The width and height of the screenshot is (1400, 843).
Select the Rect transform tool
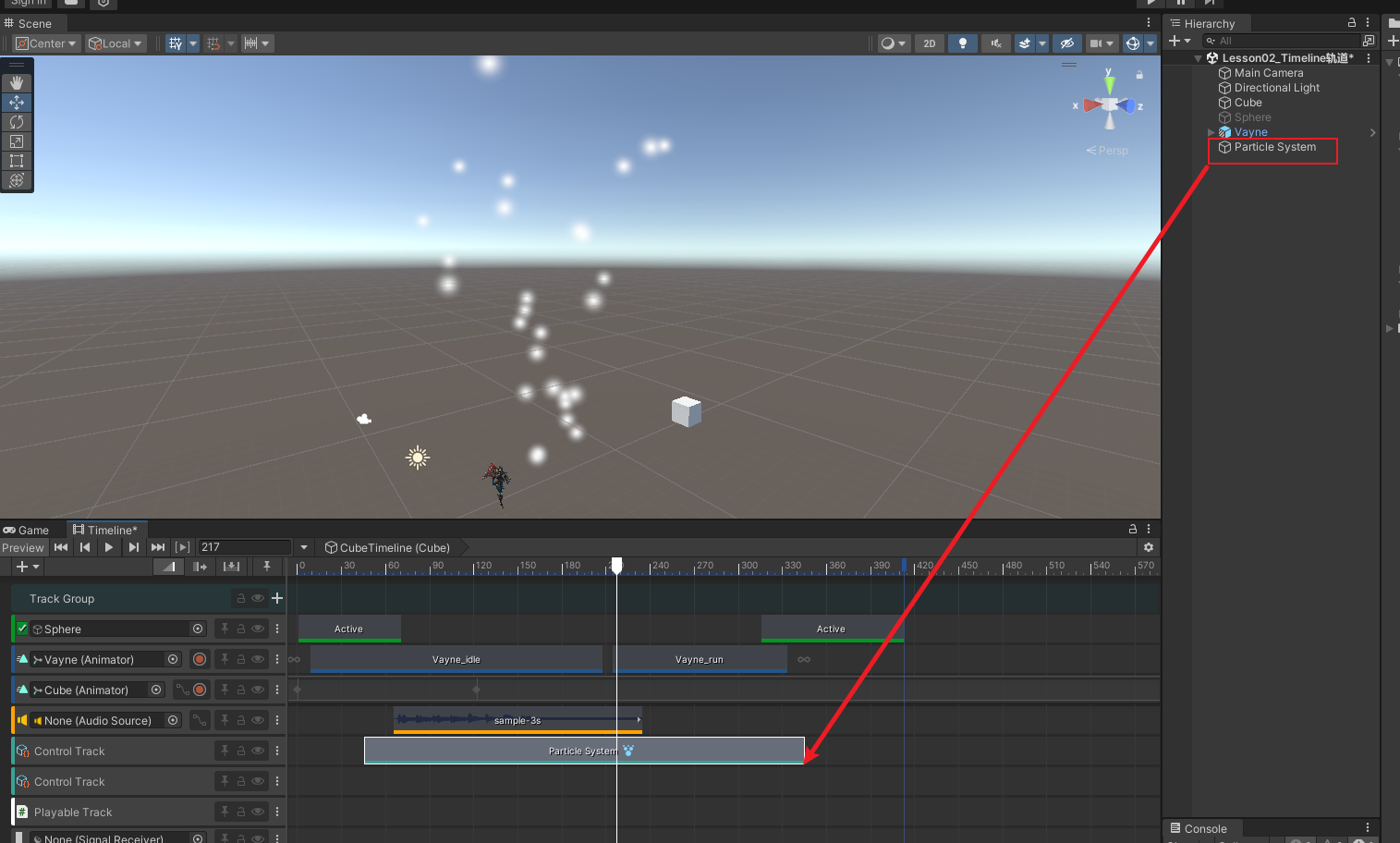pos(17,161)
